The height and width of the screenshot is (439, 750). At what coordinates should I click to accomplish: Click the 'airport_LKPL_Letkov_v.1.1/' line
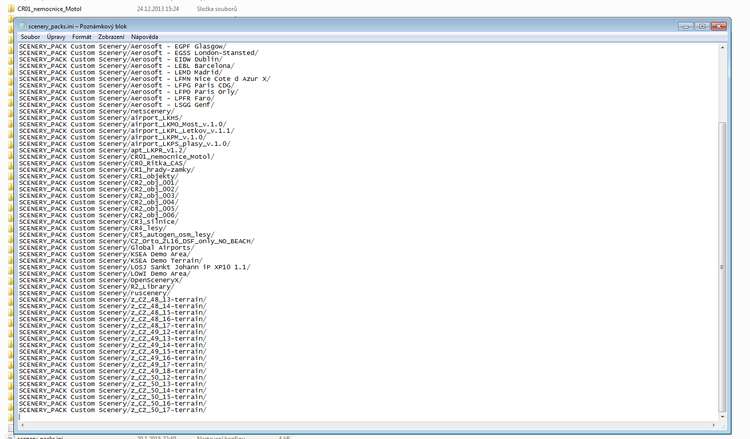127,131
